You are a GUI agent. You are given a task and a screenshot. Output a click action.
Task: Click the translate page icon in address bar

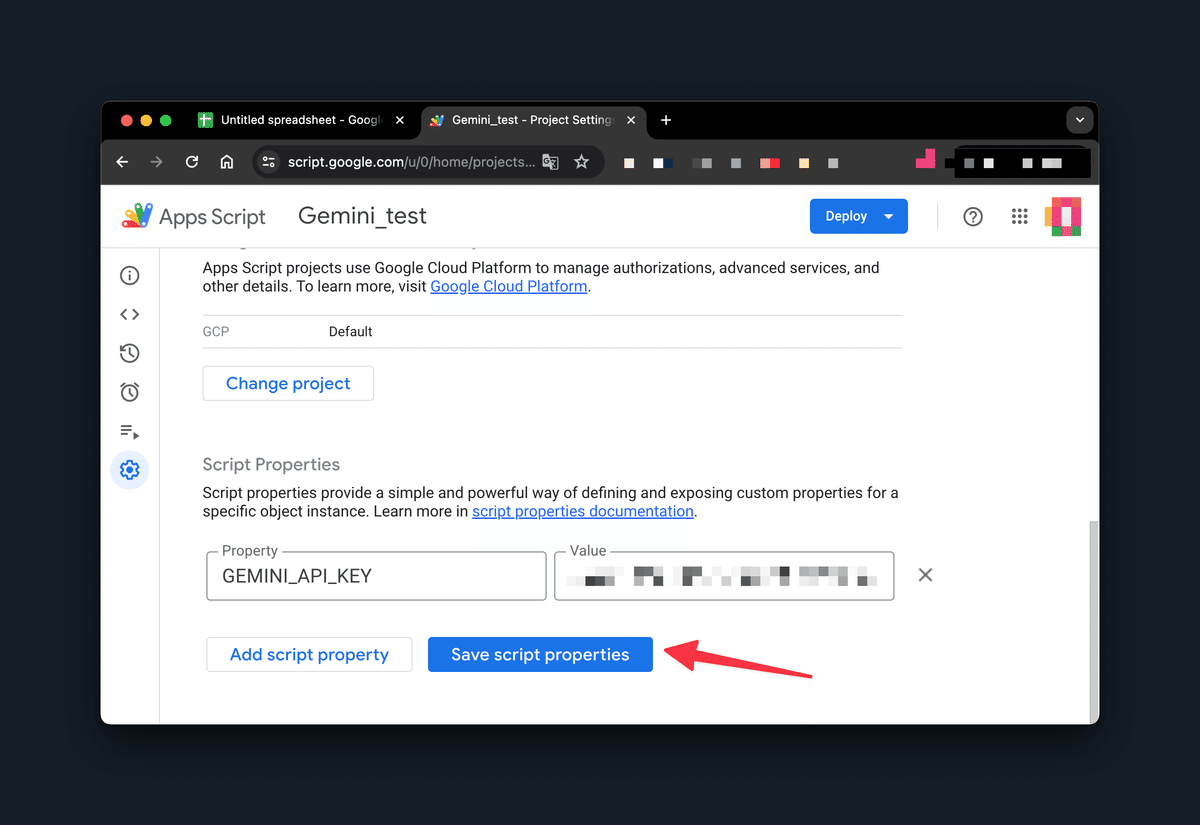[x=550, y=162]
